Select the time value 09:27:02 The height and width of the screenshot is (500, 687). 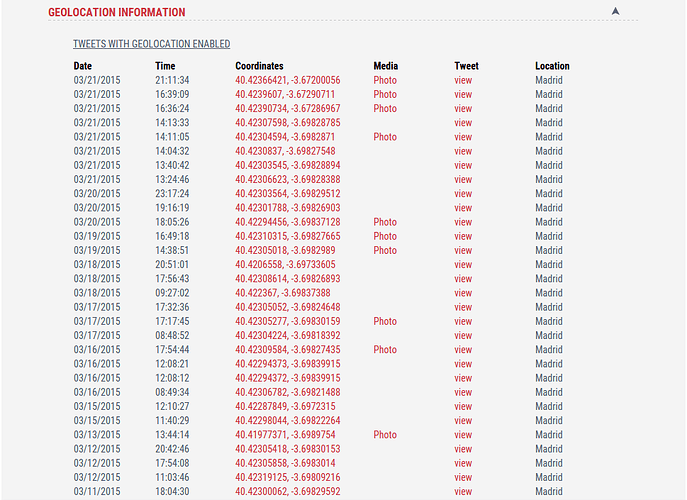coord(172,293)
